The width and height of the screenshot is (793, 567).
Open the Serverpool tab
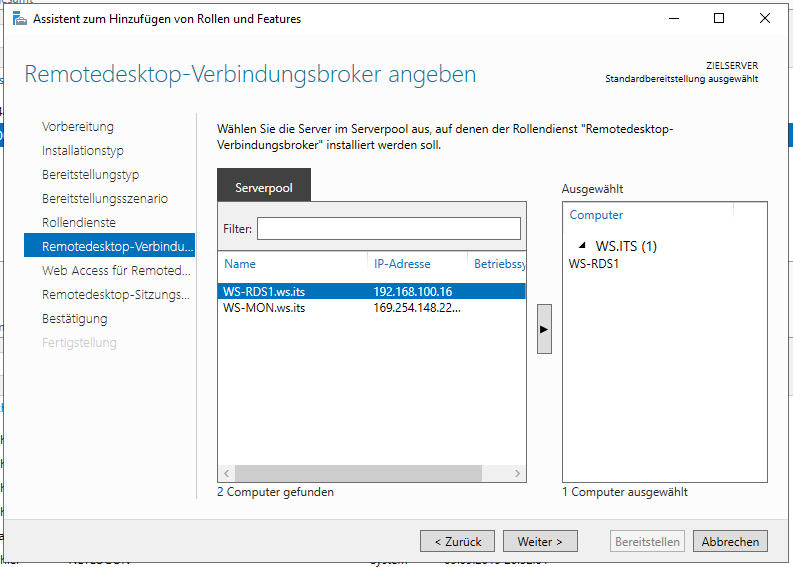click(264, 185)
